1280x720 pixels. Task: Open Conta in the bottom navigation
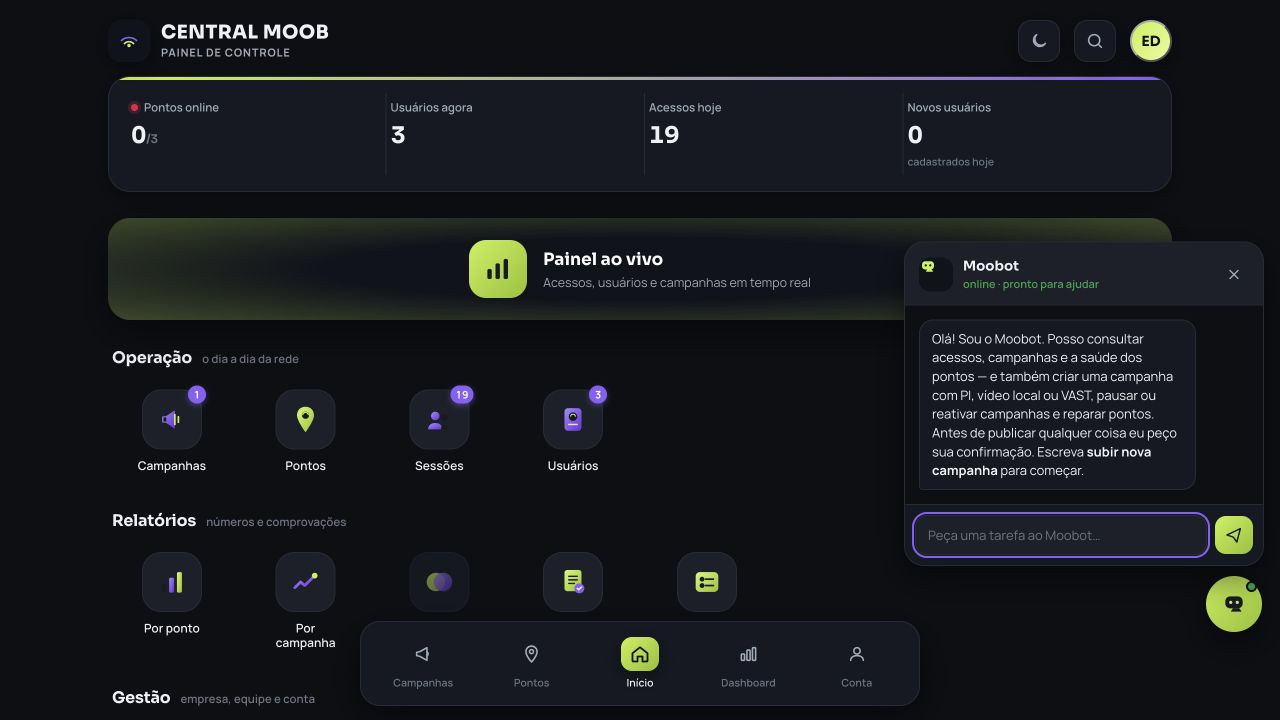(x=856, y=664)
